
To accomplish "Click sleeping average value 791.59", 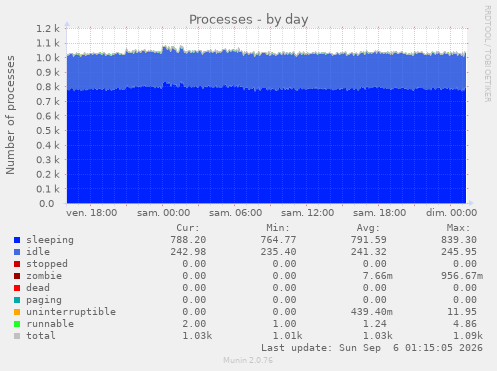I will (x=368, y=240).
